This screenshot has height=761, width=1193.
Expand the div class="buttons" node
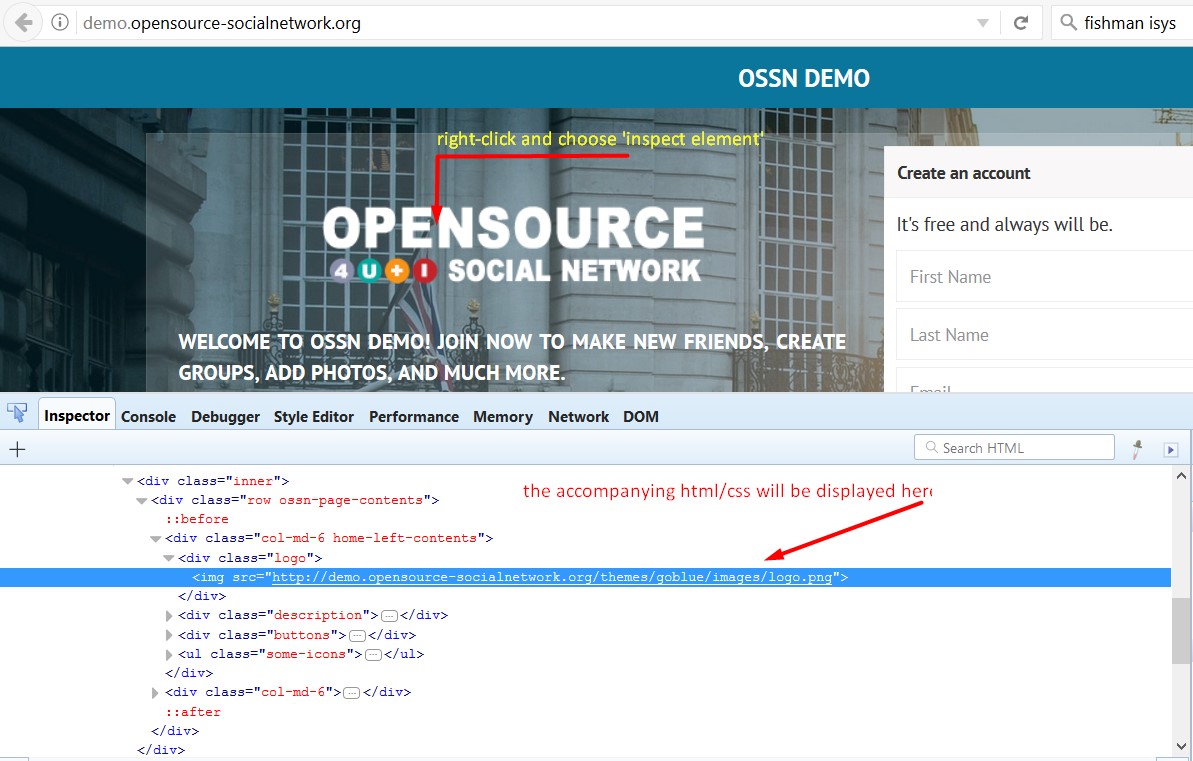[169, 635]
